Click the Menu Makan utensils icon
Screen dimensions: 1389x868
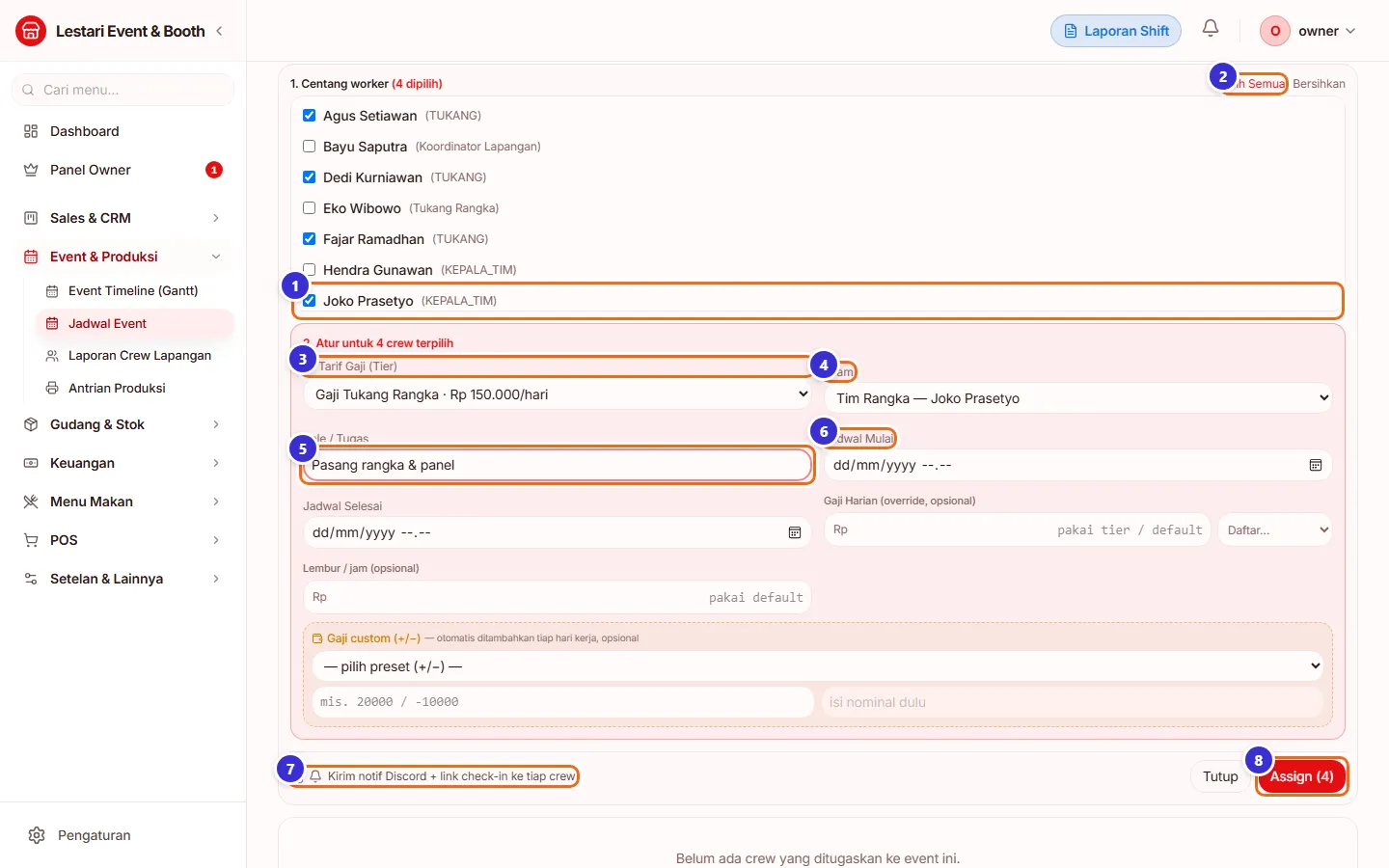click(x=31, y=502)
